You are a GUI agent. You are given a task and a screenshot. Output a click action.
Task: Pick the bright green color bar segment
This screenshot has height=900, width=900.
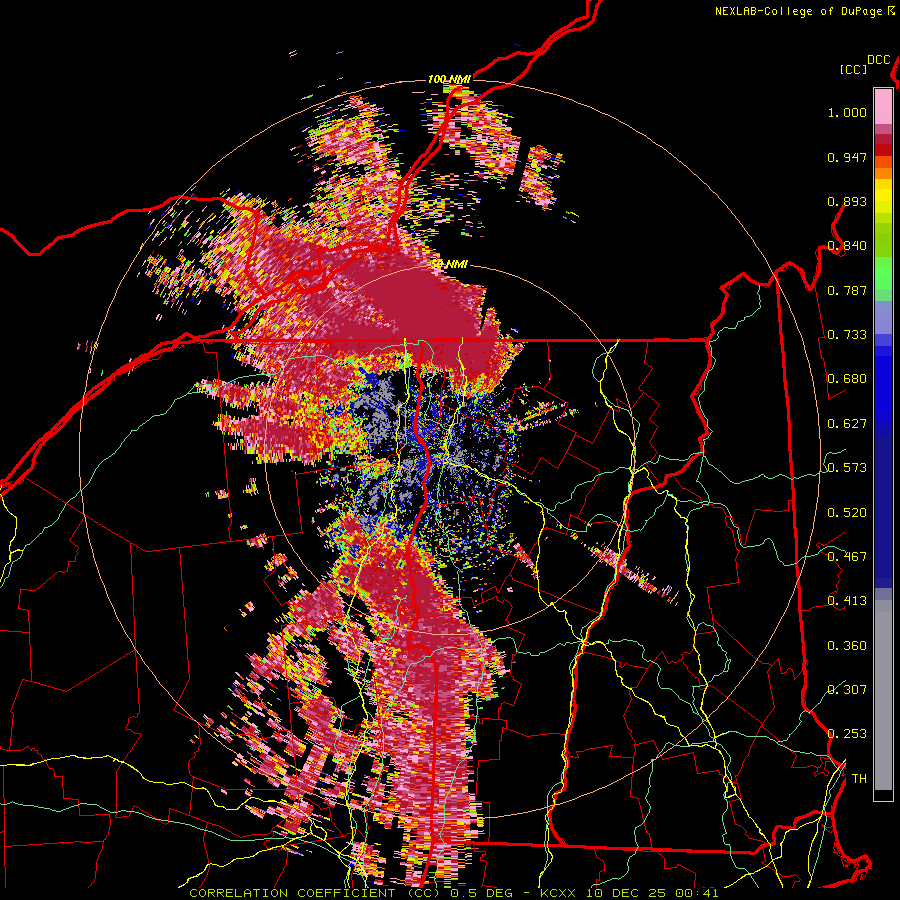(x=883, y=273)
